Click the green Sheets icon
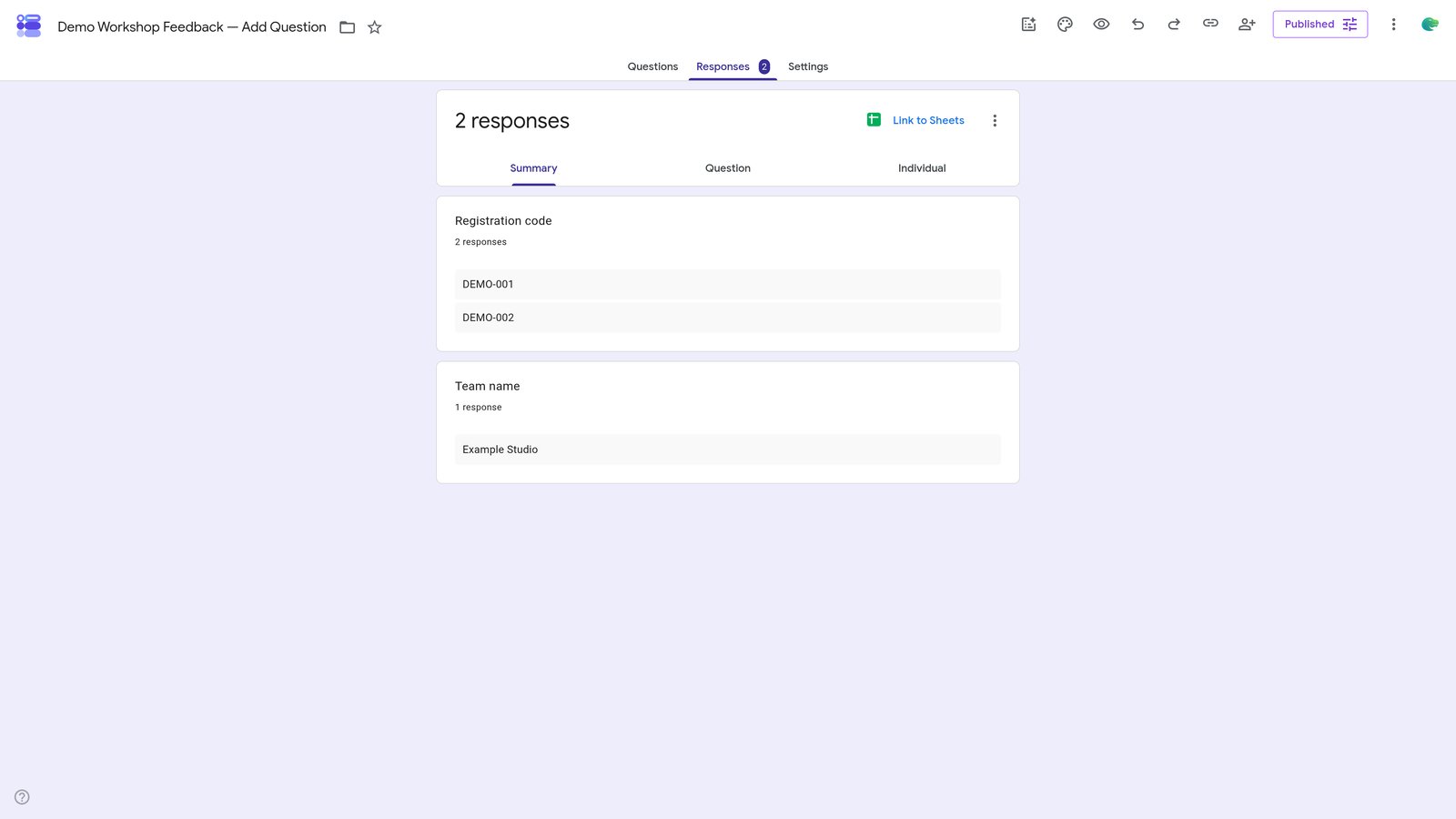1456x819 pixels. coord(874,119)
